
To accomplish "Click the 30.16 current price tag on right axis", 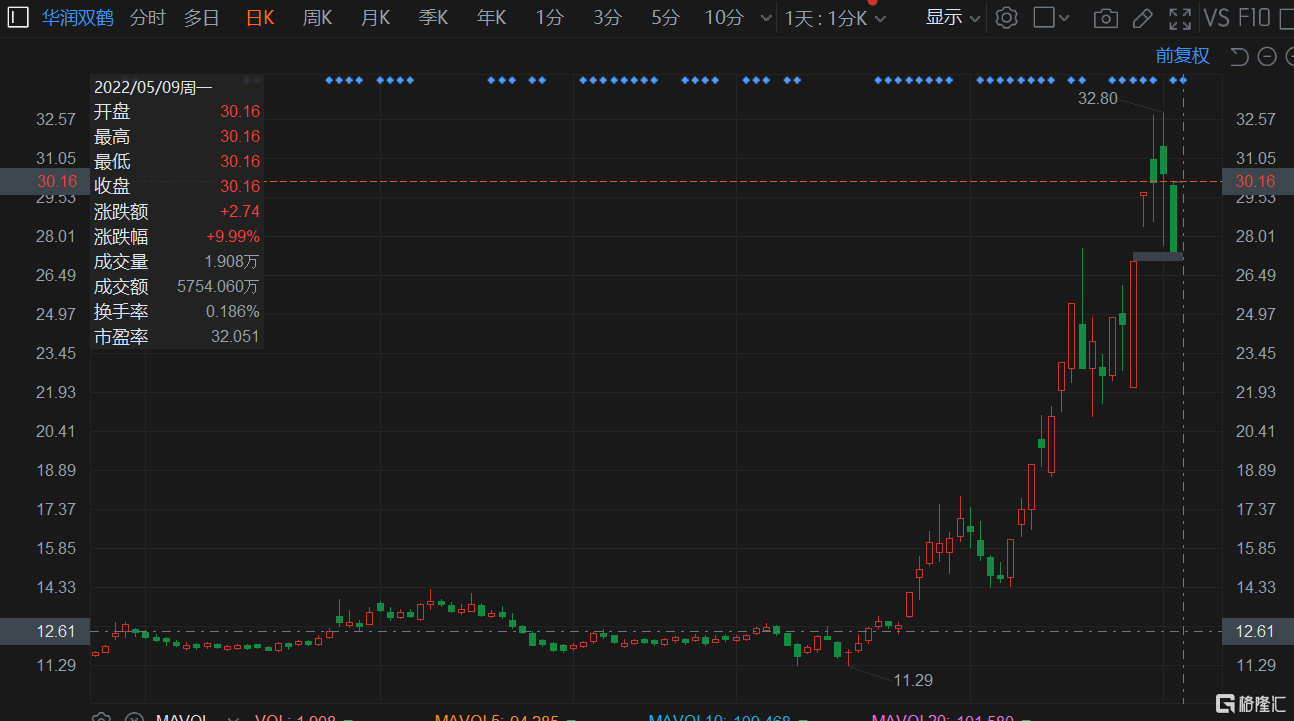I will click(x=1258, y=181).
